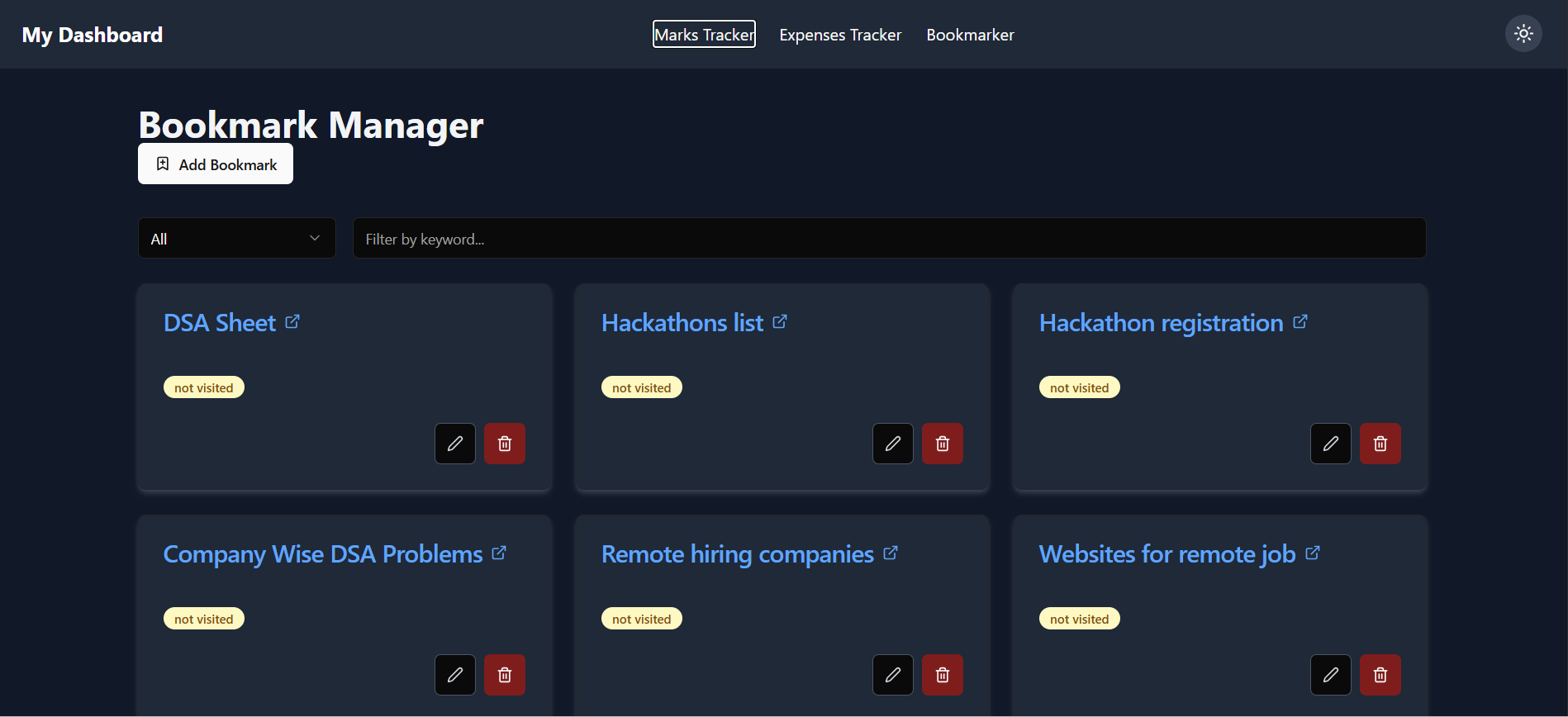
Task: Edit the Company Wise DSA Problems bookmark
Action: tap(455, 675)
